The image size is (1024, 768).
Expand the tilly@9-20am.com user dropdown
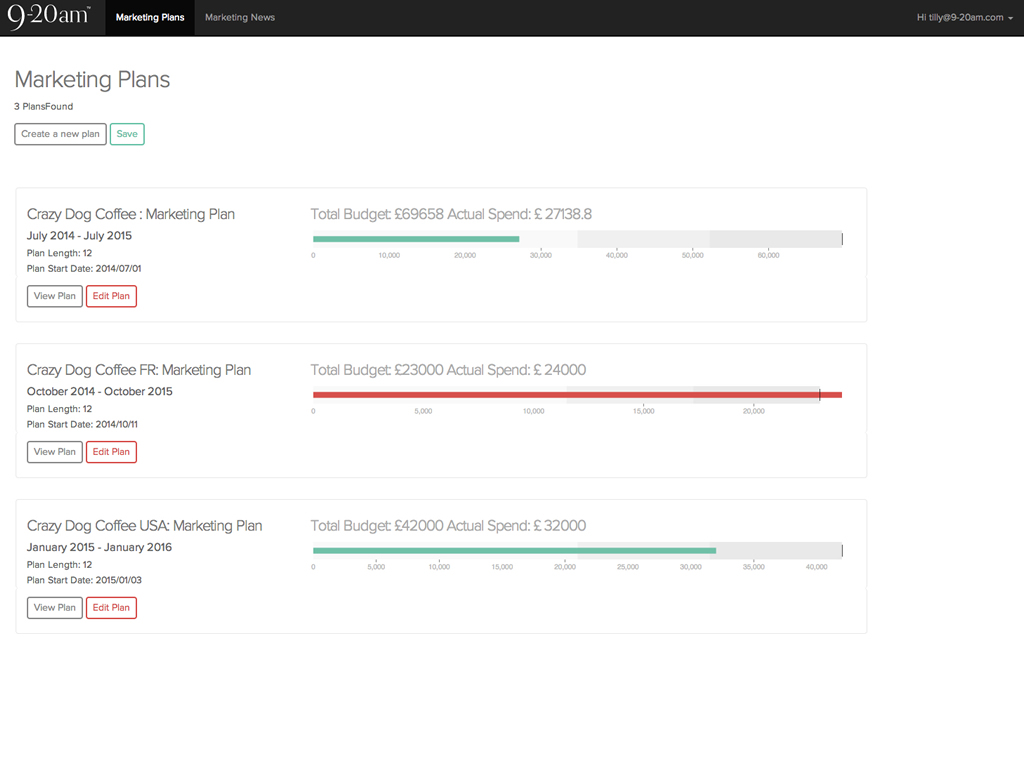click(964, 18)
